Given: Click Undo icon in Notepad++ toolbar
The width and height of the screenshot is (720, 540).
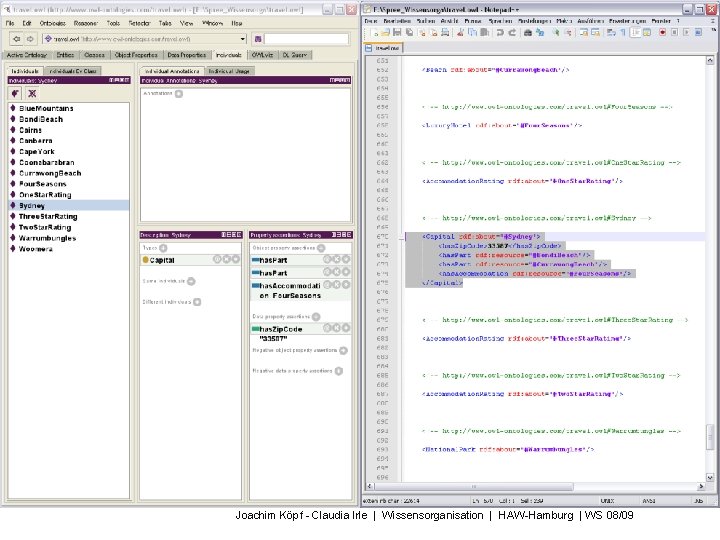Looking at the screenshot, I should [x=500, y=32].
